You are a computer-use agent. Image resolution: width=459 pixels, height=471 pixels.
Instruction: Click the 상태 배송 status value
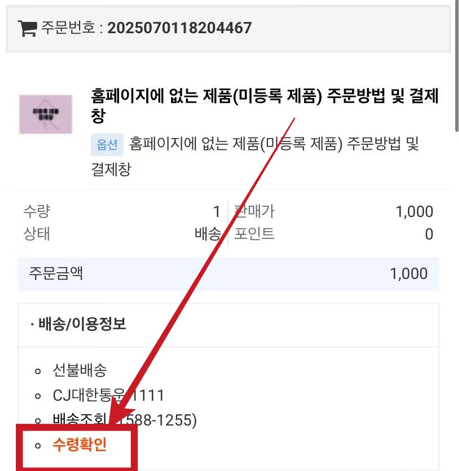pyautogui.click(x=208, y=234)
